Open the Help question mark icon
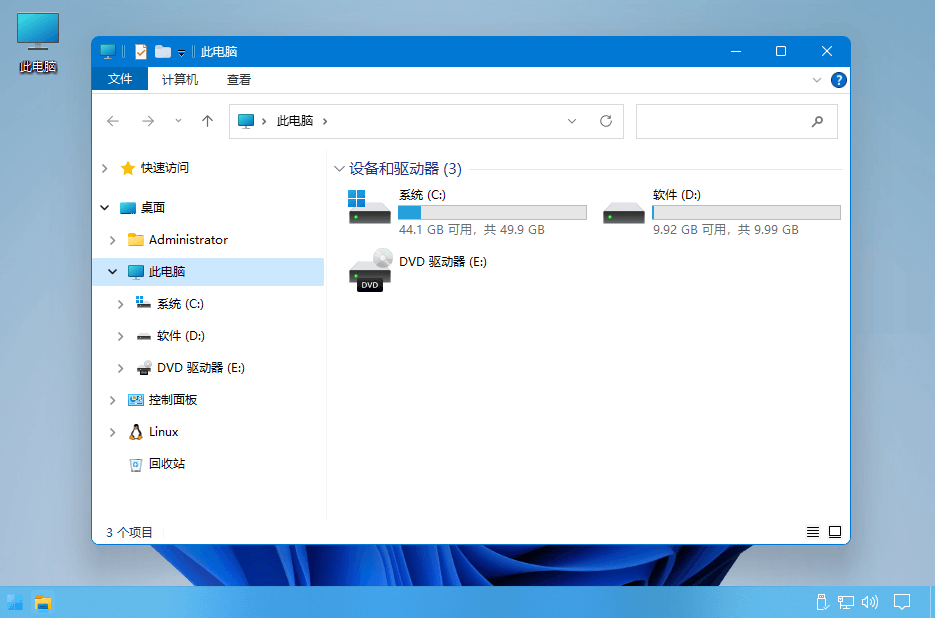Screen dimensions: 935x618 point(838,79)
